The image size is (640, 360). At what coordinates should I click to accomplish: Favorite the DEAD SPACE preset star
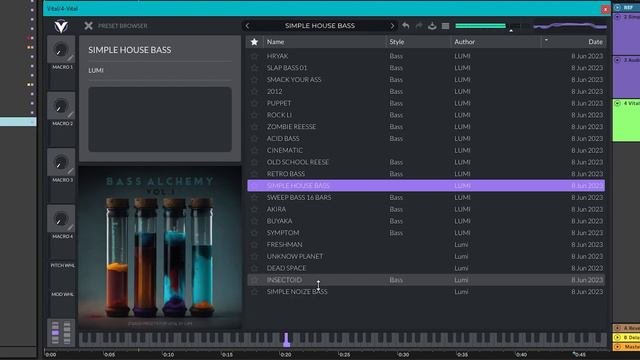click(x=254, y=268)
